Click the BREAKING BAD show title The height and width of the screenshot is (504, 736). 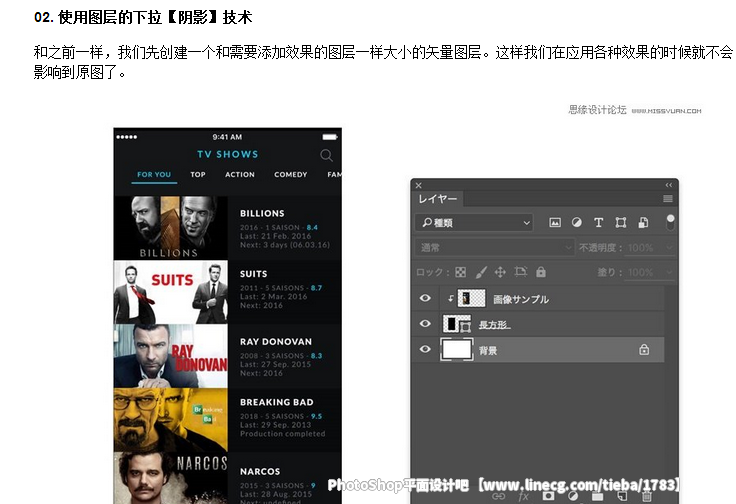pyautogui.click(x=276, y=403)
